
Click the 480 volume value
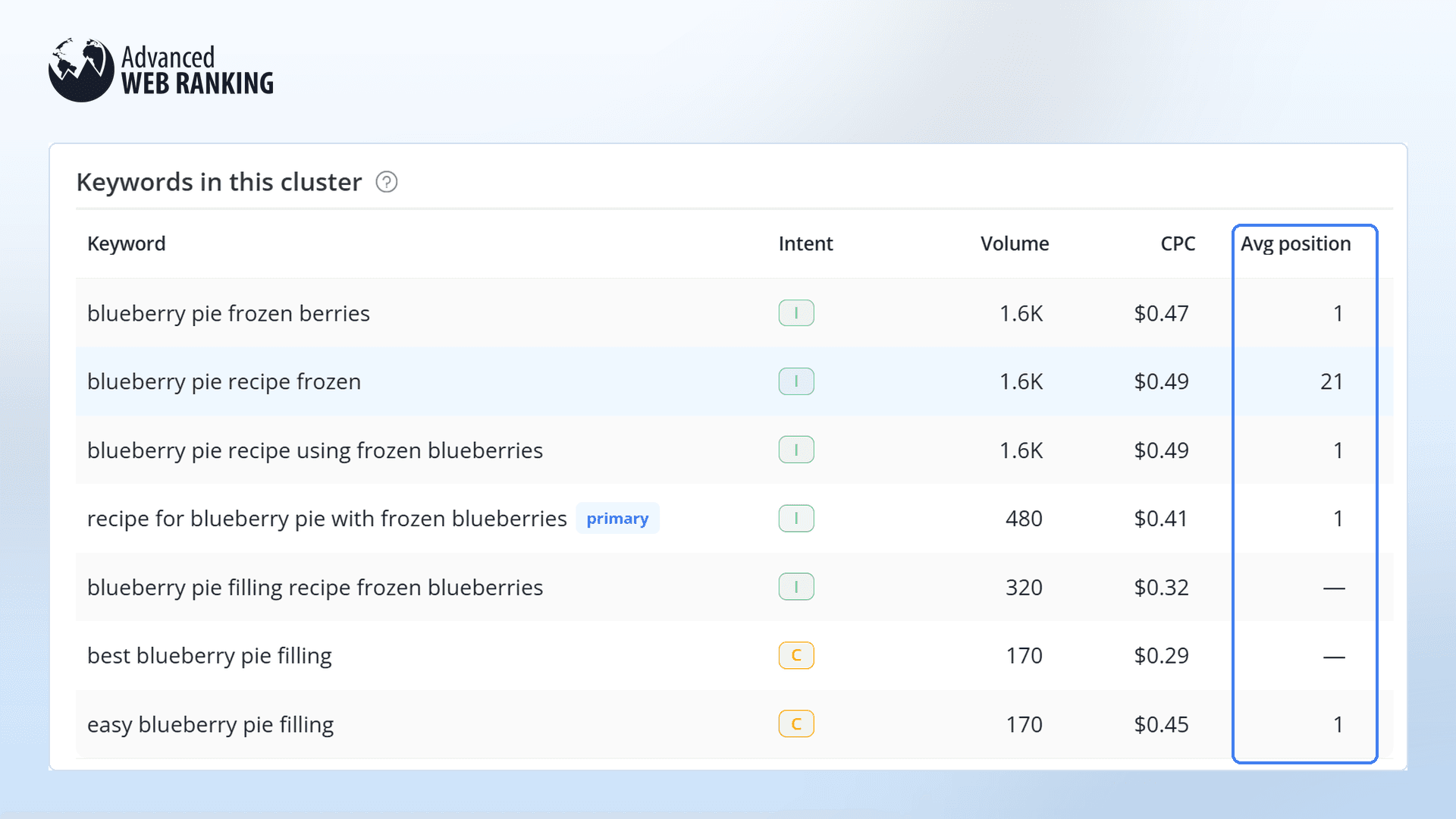(x=1024, y=519)
